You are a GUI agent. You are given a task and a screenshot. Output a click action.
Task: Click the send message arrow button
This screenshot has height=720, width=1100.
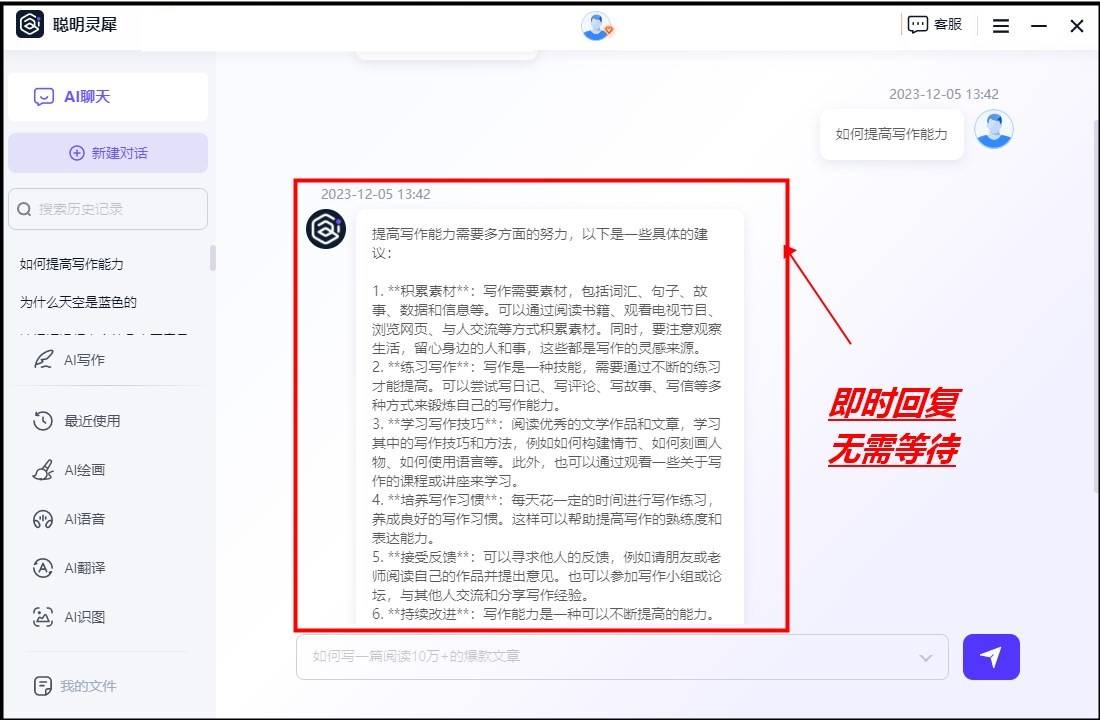point(991,657)
